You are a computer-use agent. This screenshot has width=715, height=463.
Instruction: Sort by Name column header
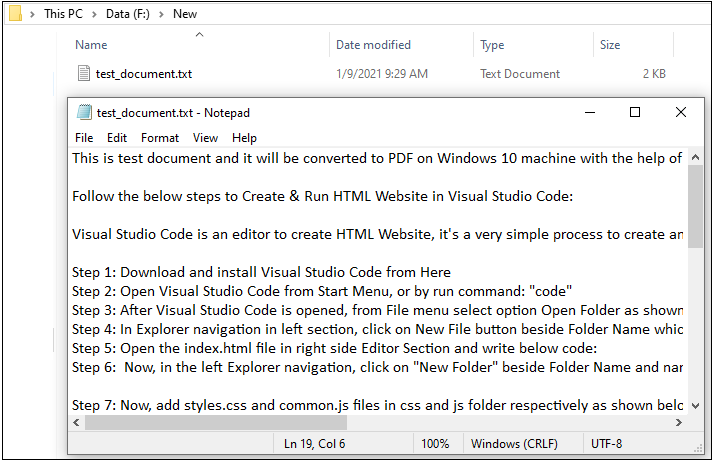click(91, 45)
